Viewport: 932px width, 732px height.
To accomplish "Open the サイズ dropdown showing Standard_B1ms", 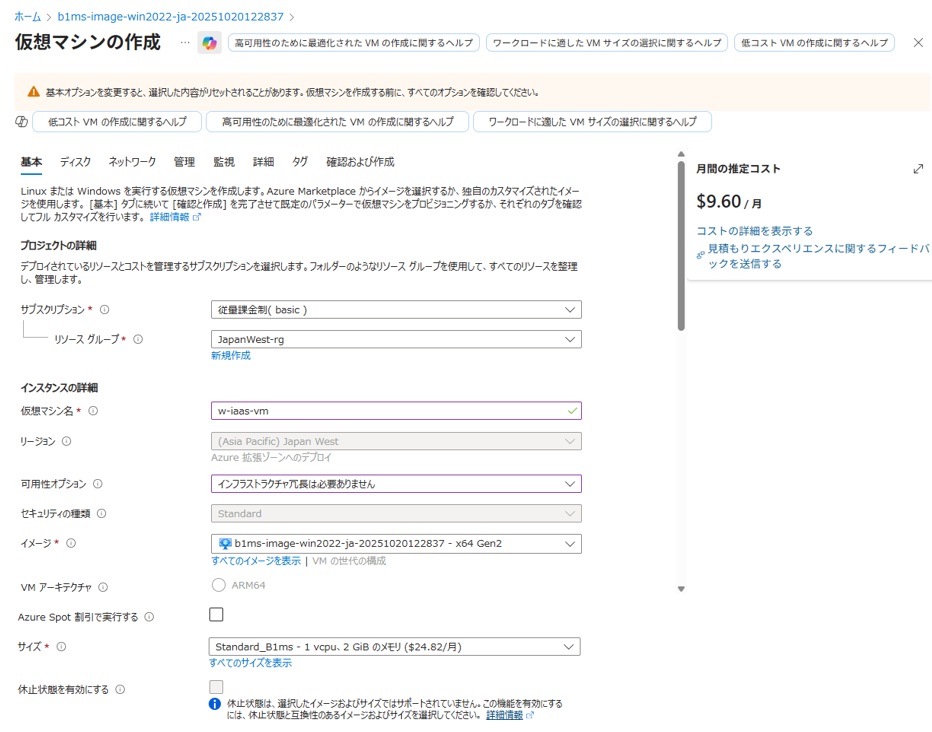I will click(395, 647).
